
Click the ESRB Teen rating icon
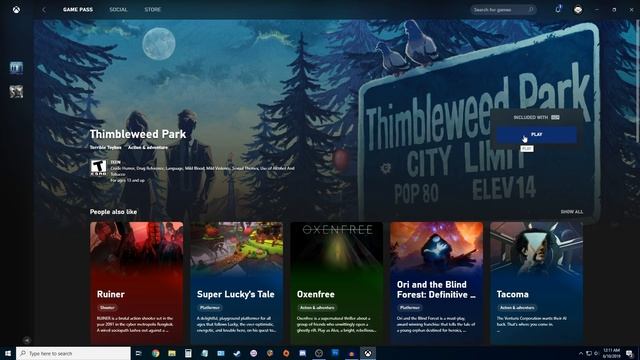point(98,168)
